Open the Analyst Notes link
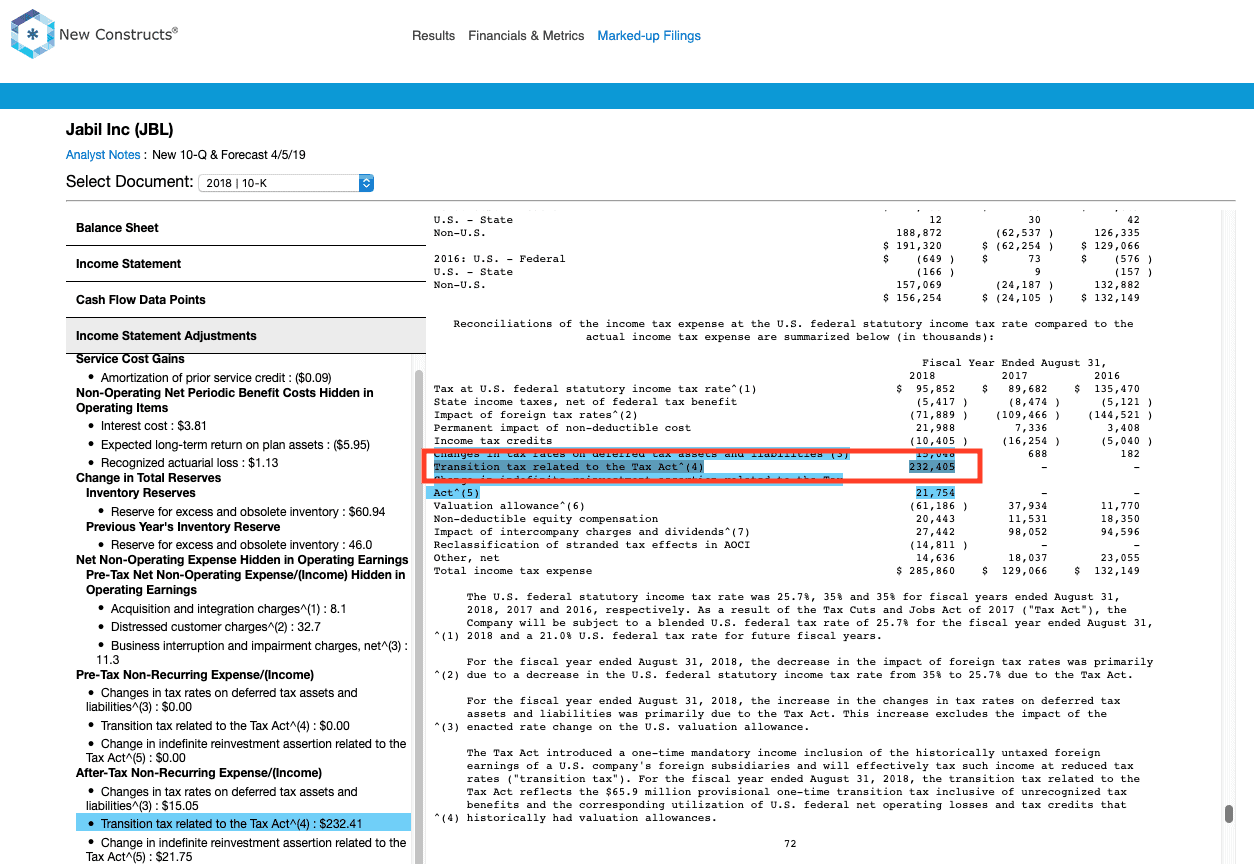Screen dimensions: 1254x864 pos(103,155)
